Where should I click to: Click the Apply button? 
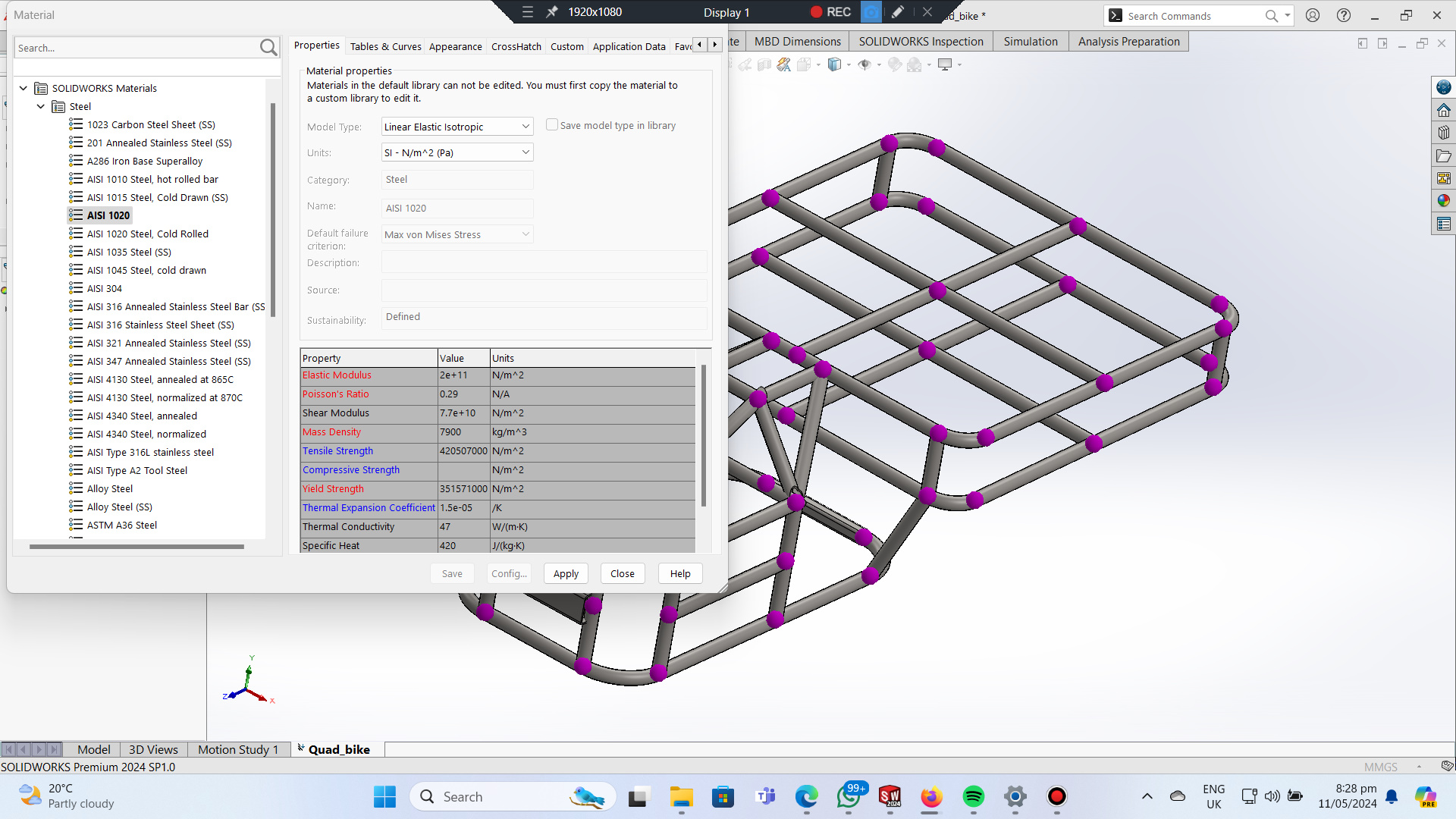tap(566, 574)
